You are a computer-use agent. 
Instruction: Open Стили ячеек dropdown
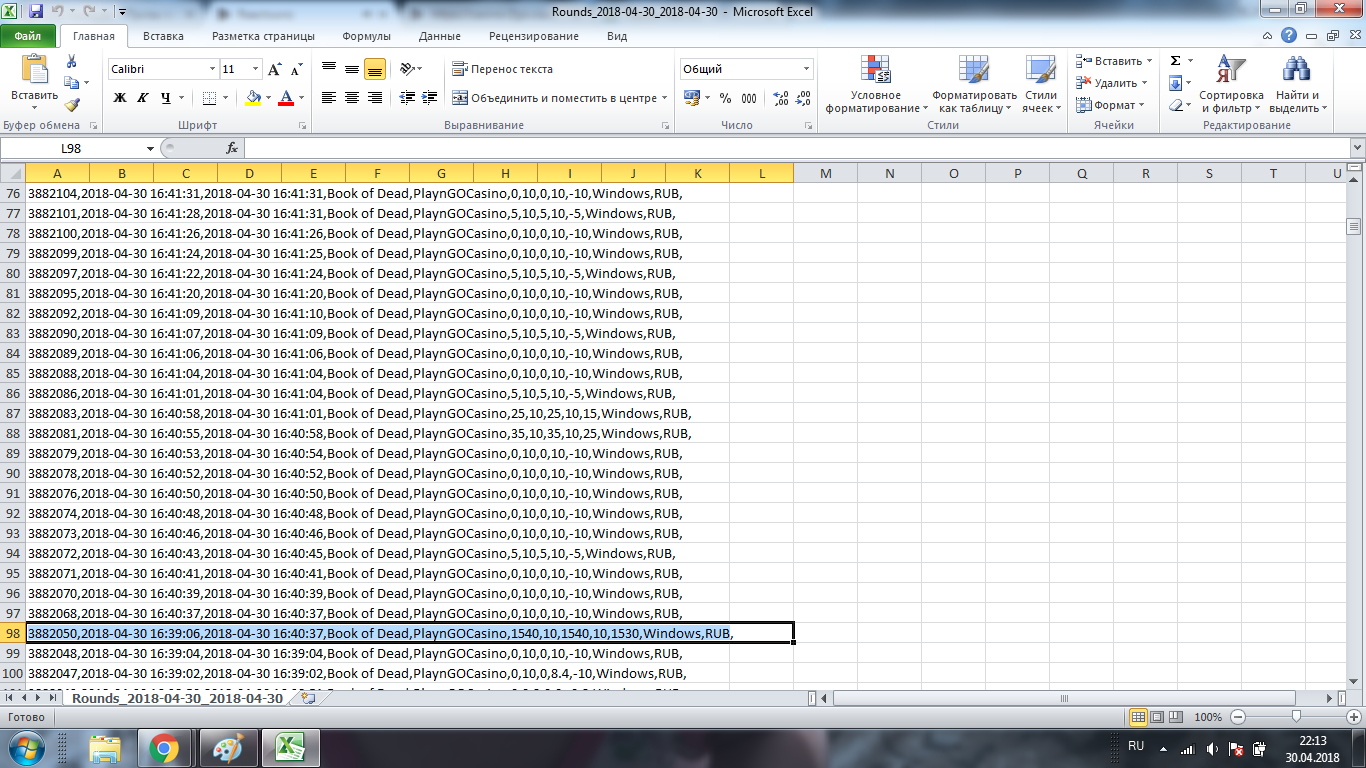(1041, 84)
